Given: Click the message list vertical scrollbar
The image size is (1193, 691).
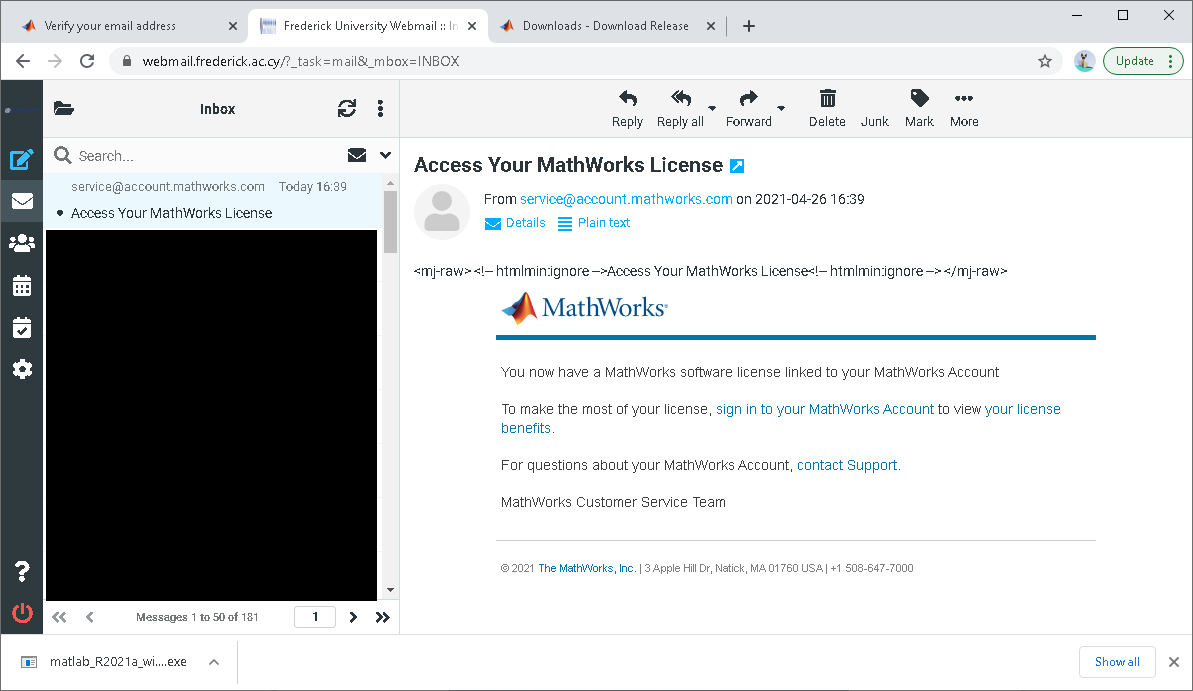Looking at the screenshot, I should click(390, 400).
